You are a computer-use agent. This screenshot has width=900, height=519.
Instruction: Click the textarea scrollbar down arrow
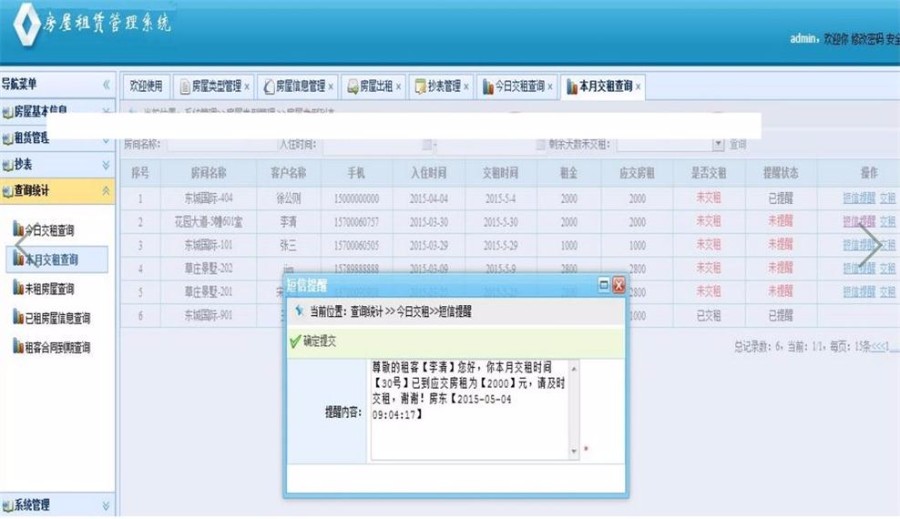coord(574,452)
